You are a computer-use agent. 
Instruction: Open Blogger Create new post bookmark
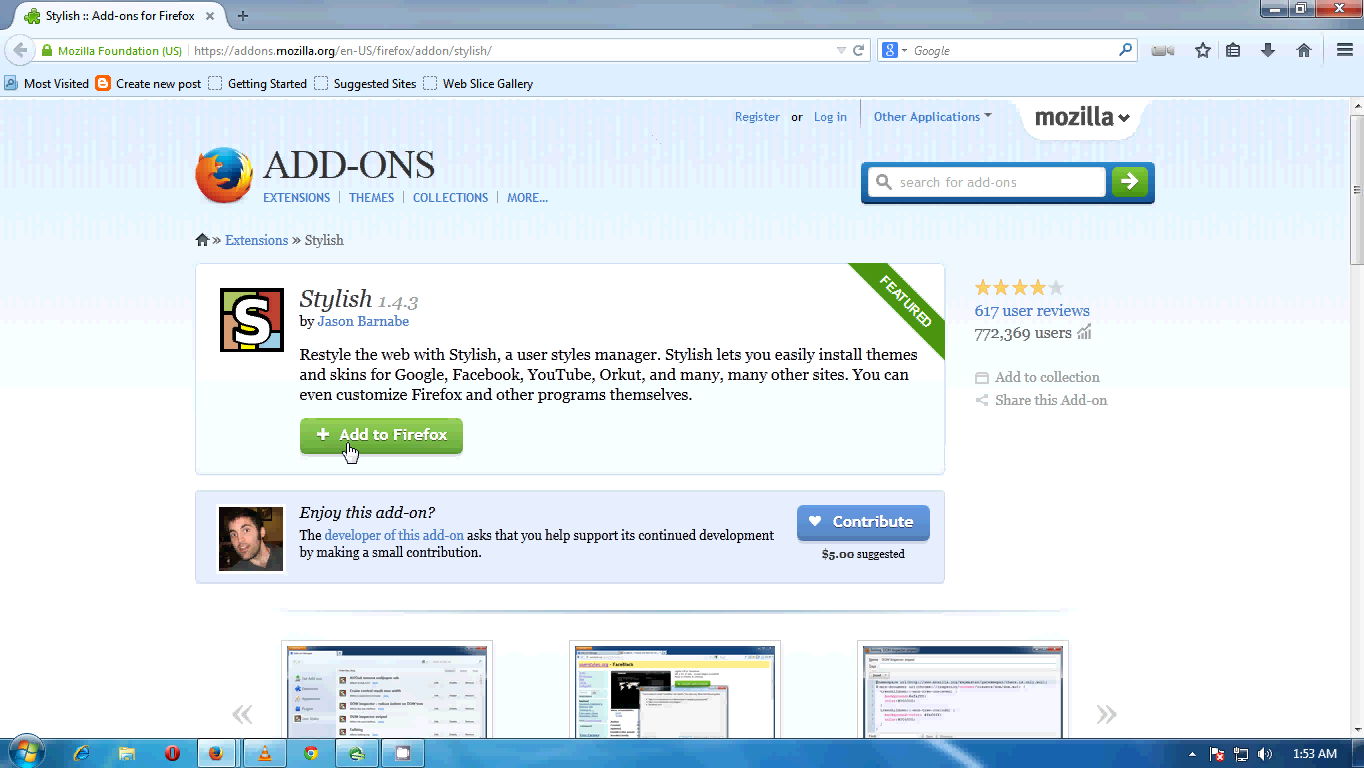[149, 84]
